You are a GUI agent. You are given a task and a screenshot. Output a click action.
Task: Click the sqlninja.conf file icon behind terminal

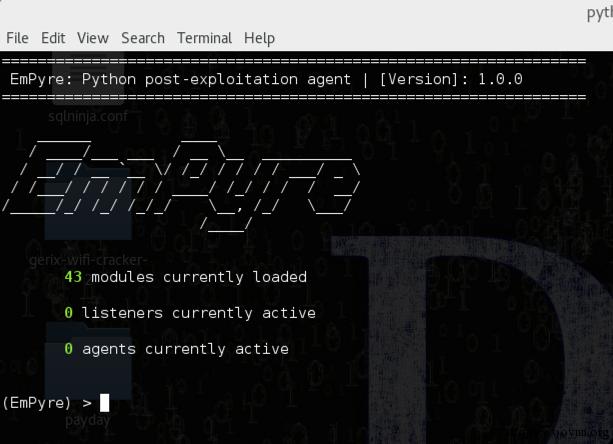tap(89, 78)
